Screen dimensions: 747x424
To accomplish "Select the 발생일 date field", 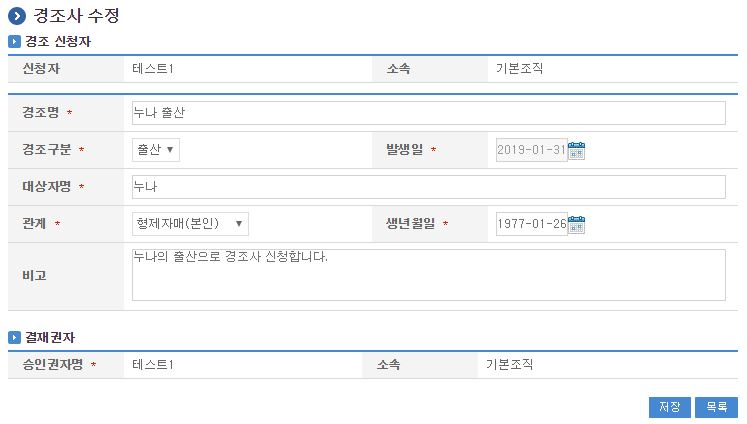I will click(x=530, y=150).
